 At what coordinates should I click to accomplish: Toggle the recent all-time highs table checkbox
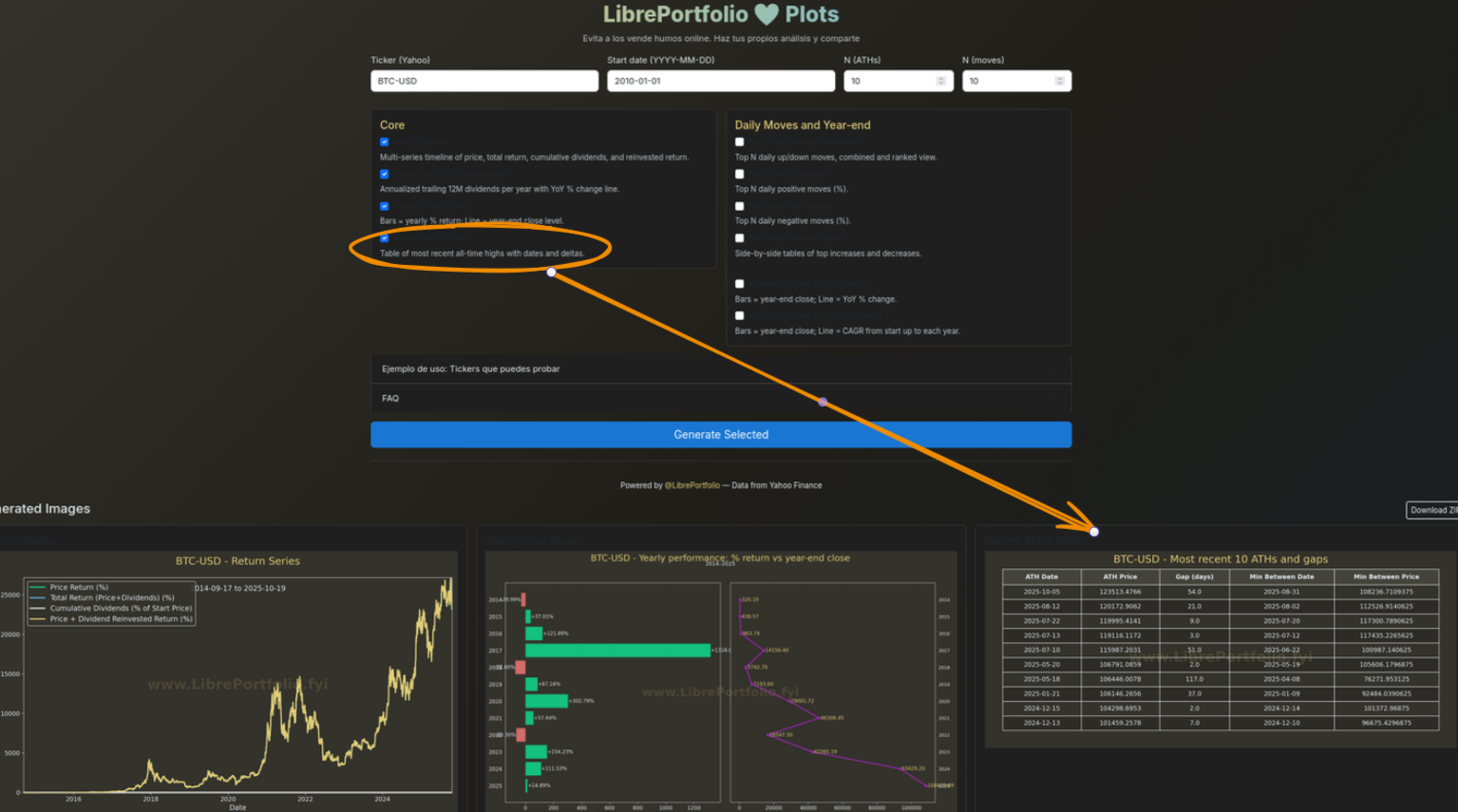coord(385,238)
